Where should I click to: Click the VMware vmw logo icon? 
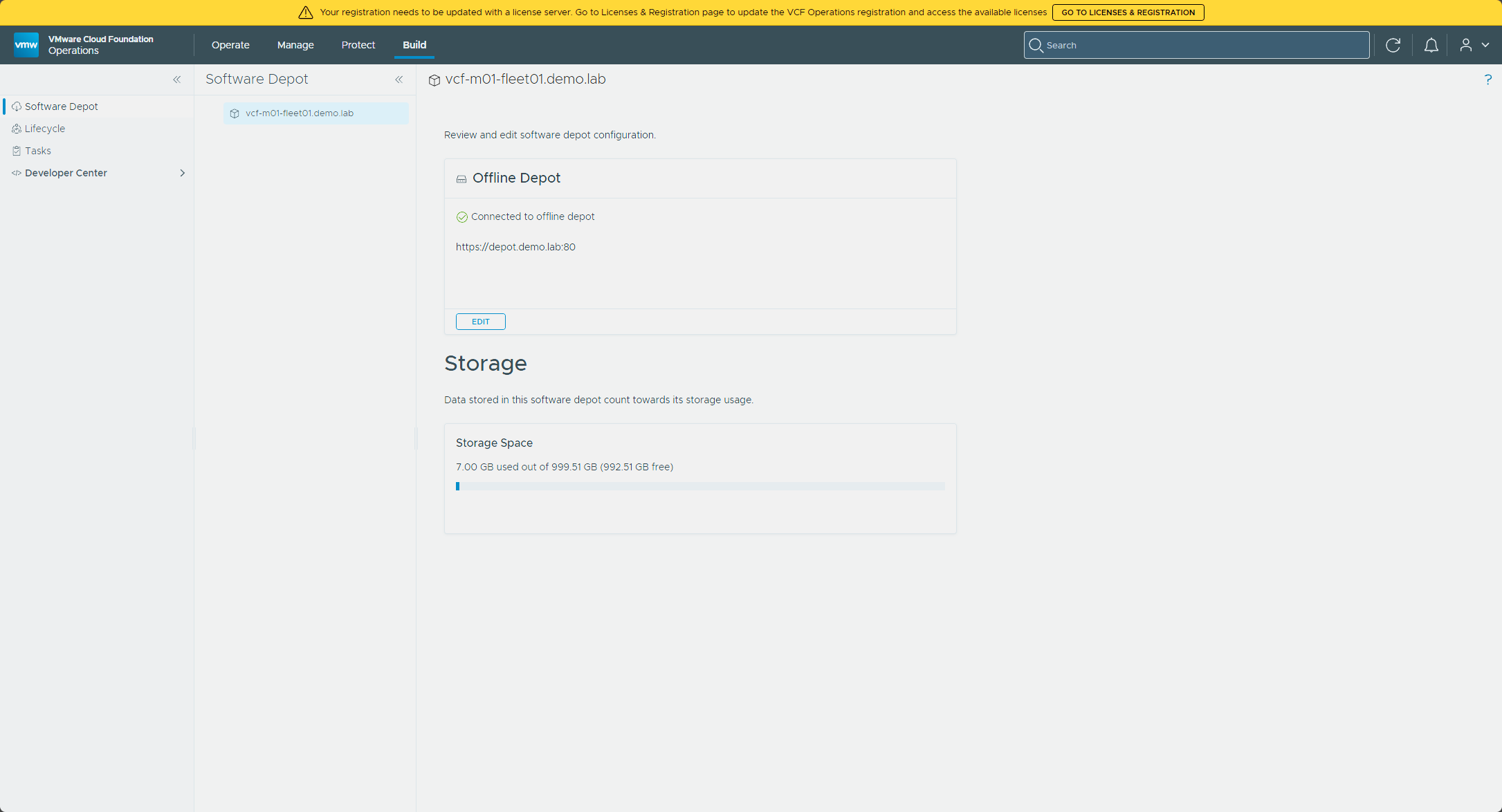(26, 45)
